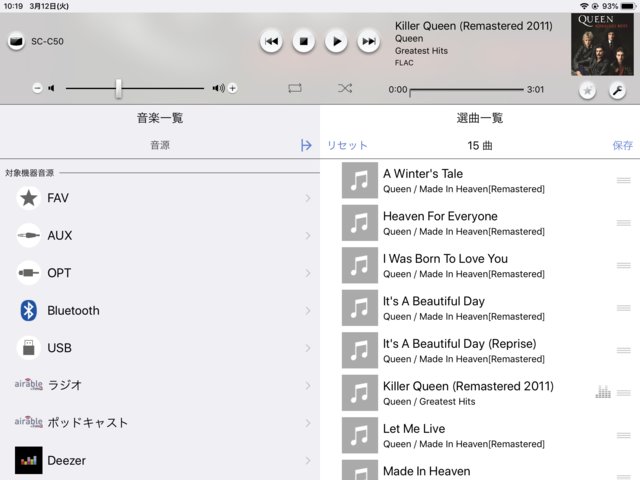Skip to next track
Screen dimensions: 640x480
(369, 41)
